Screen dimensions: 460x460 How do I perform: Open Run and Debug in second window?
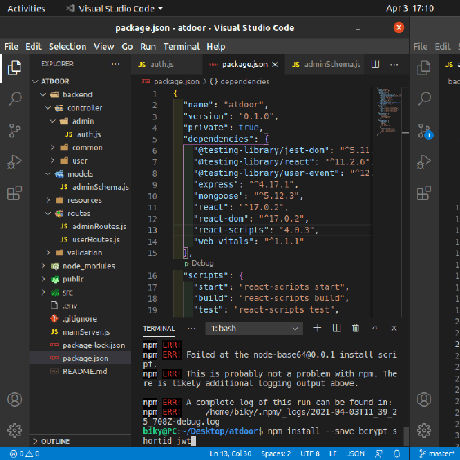pos(424,162)
